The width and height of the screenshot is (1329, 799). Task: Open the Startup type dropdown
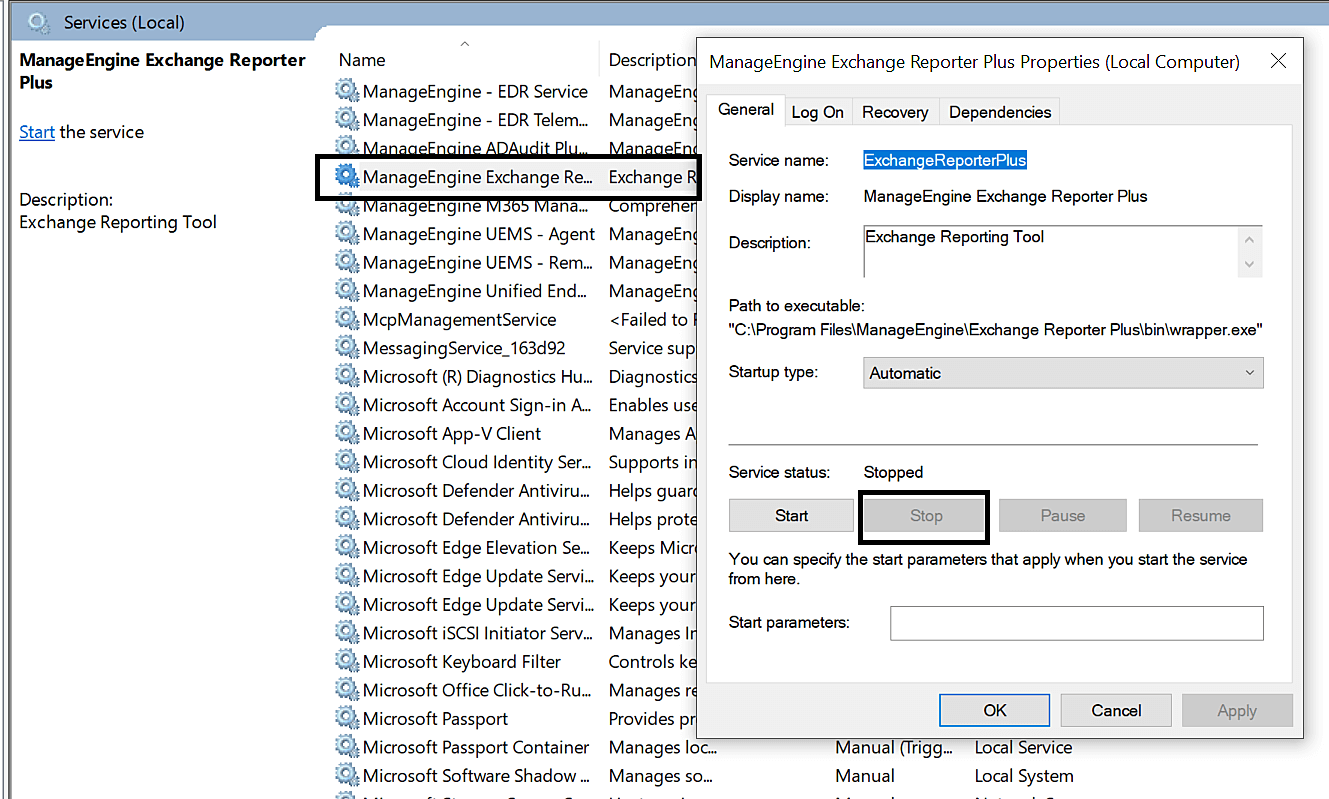(x=1063, y=373)
